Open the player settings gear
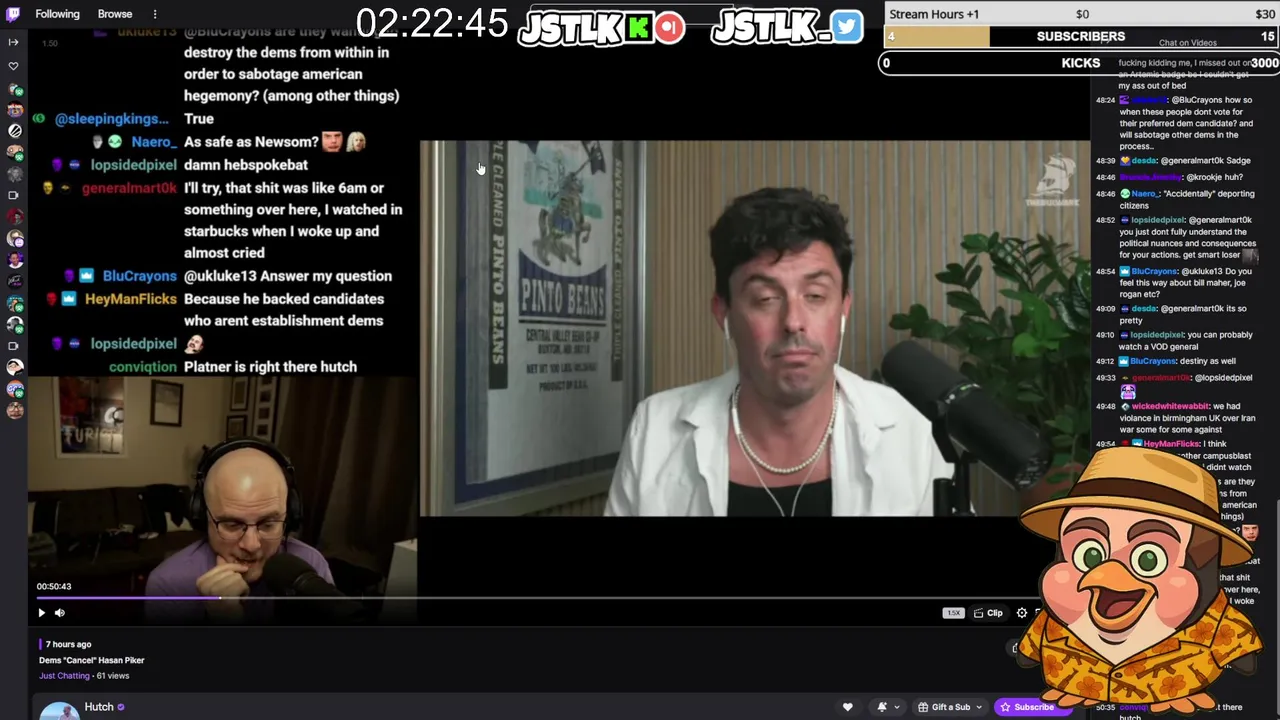The height and width of the screenshot is (720, 1280). (x=1022, y=613)
